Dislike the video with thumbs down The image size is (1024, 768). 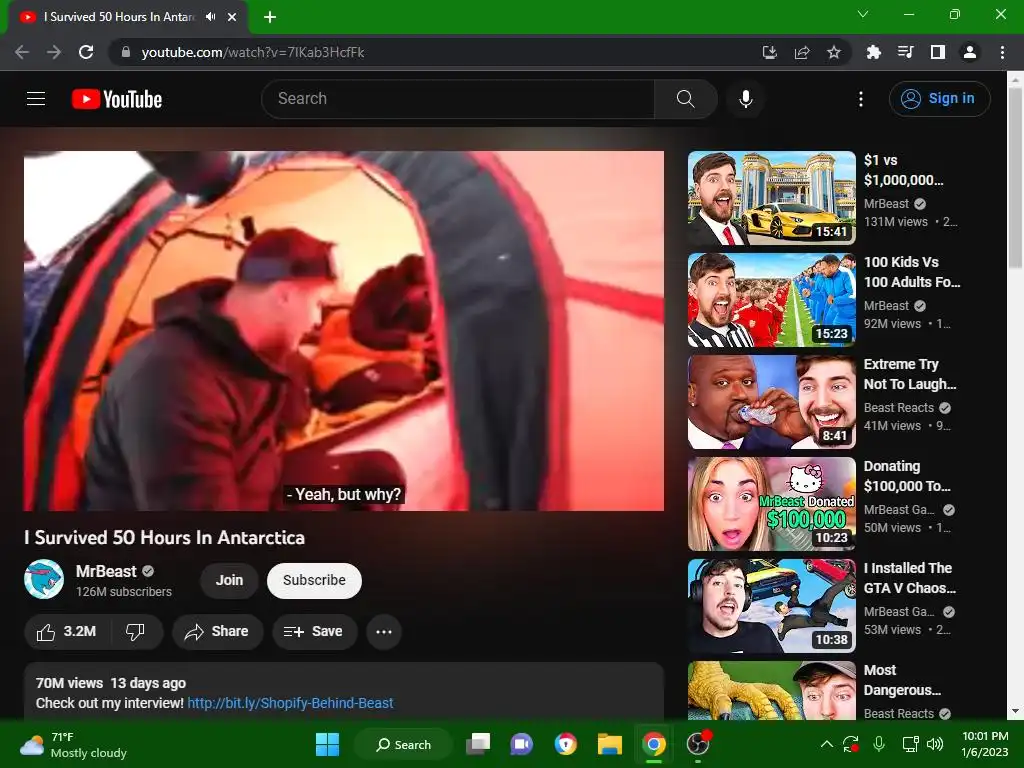(x=135, y=632)
